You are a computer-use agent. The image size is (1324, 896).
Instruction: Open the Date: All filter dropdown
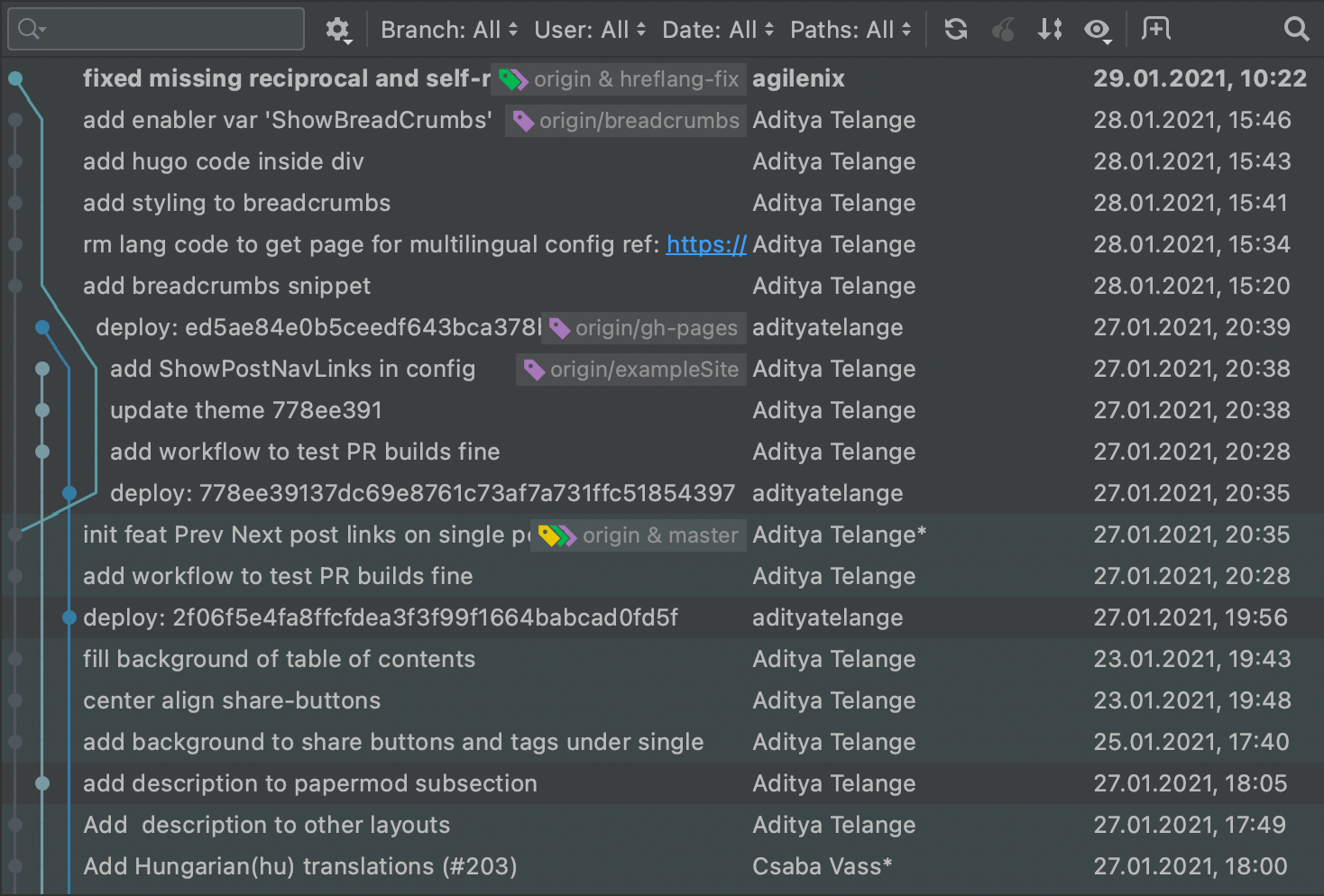pos(718,30)
